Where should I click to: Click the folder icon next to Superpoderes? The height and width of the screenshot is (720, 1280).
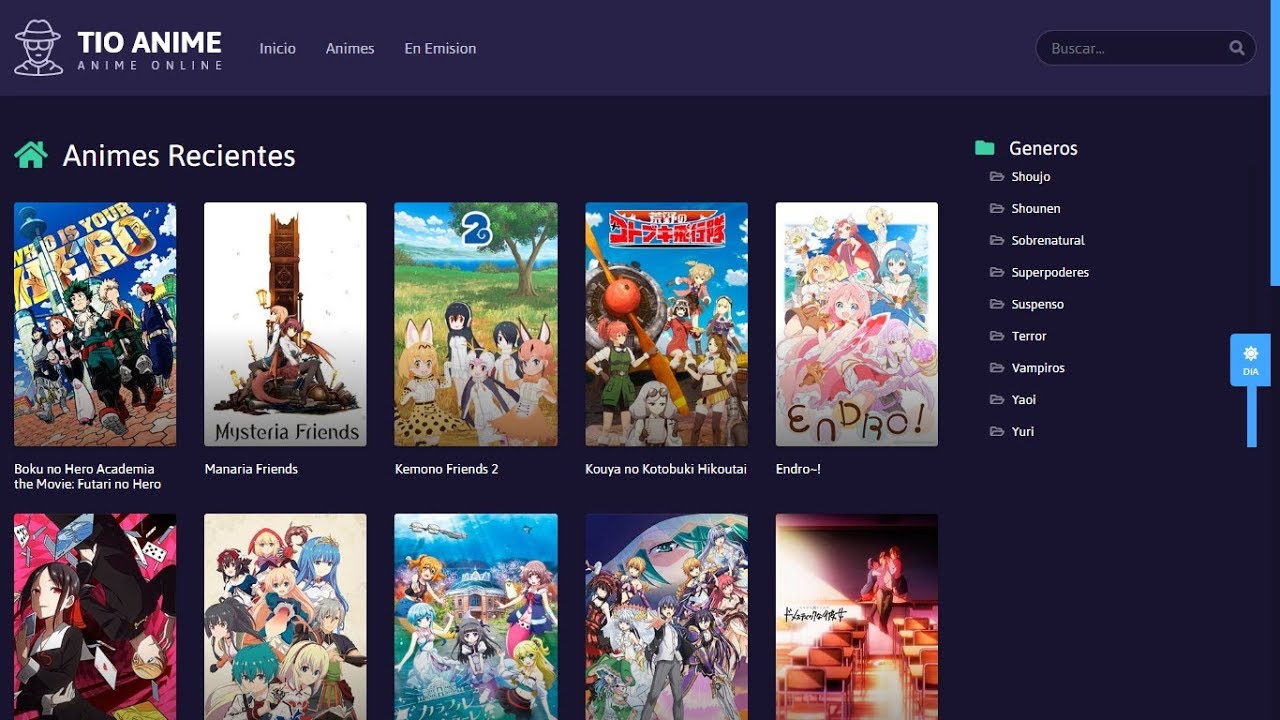click(997, 272)
